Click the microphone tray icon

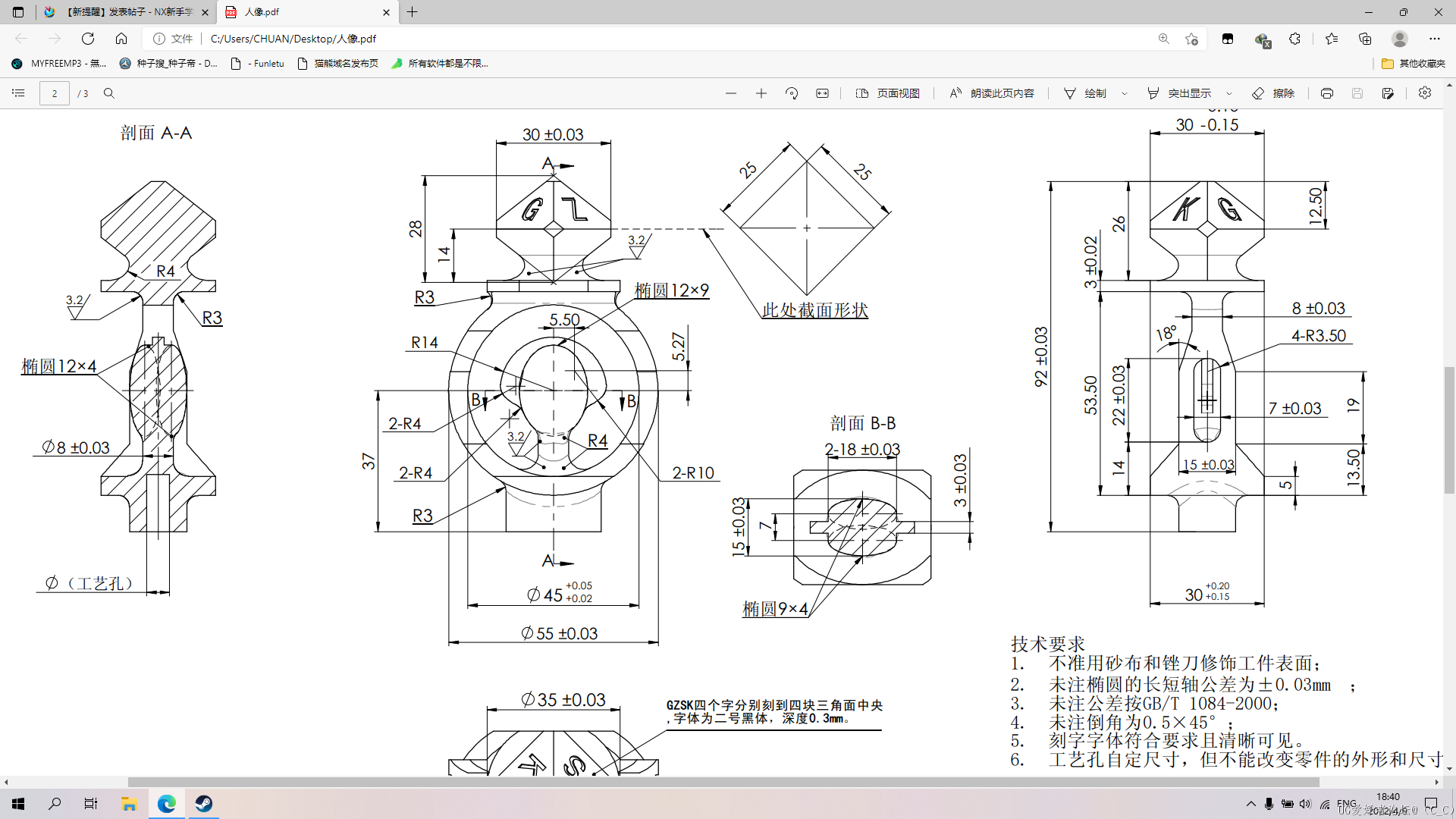pyautogui.click(x=1269, y=804)
